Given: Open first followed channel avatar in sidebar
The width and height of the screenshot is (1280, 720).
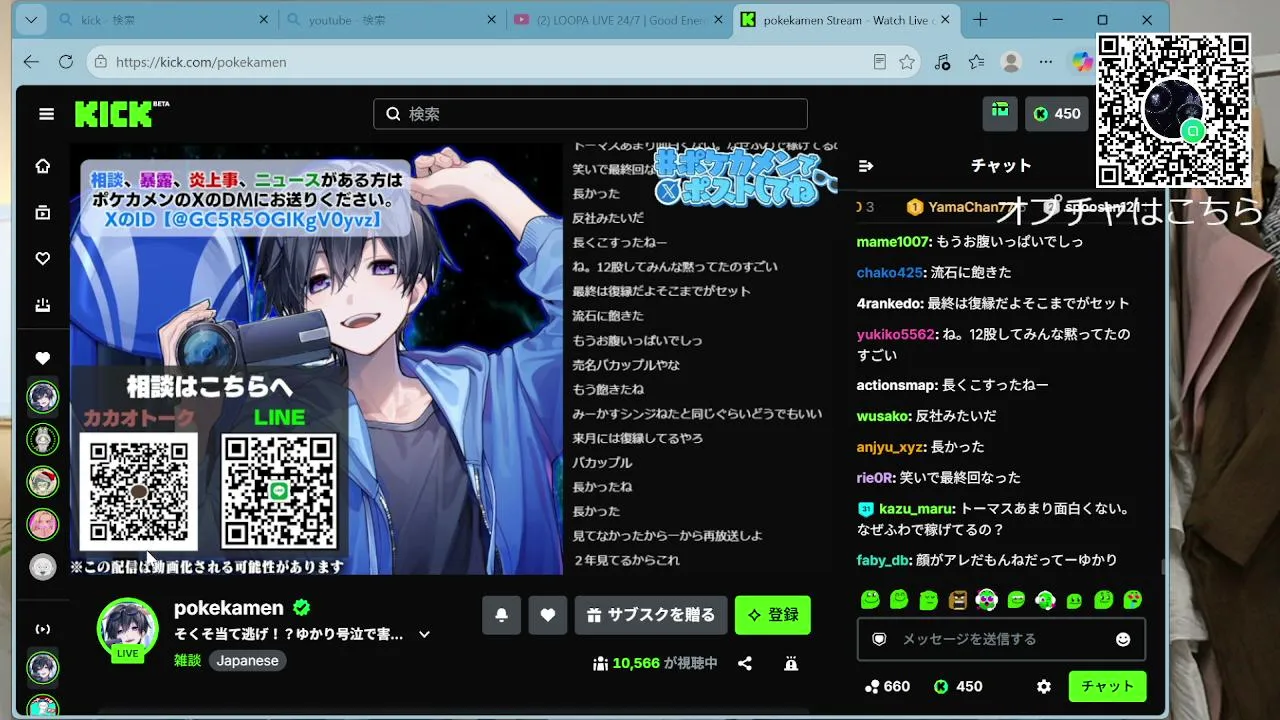Looking at the screenshot, I should [x=43, y=397].
